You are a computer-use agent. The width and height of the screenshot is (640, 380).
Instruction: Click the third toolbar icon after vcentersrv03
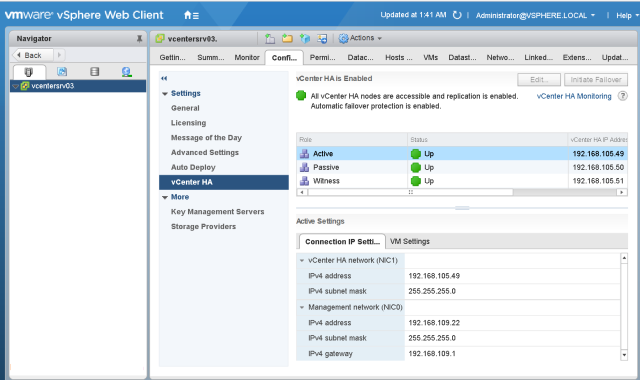(305, 38)
